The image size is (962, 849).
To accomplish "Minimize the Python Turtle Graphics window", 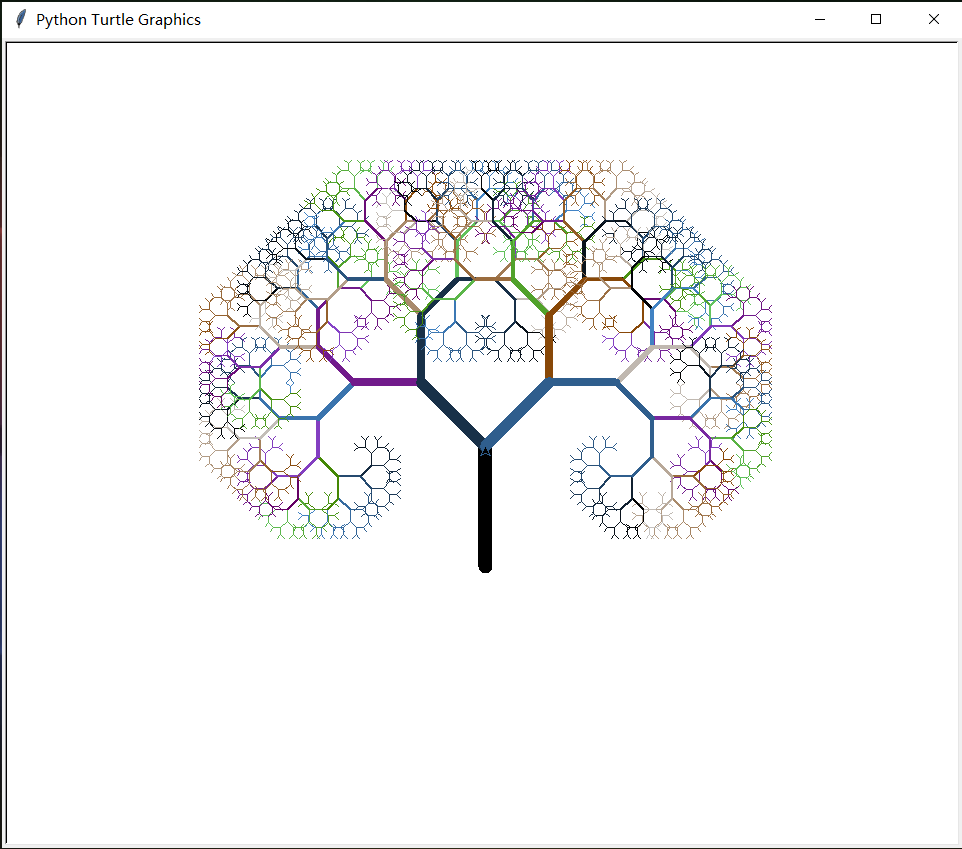I will (820, 20).
